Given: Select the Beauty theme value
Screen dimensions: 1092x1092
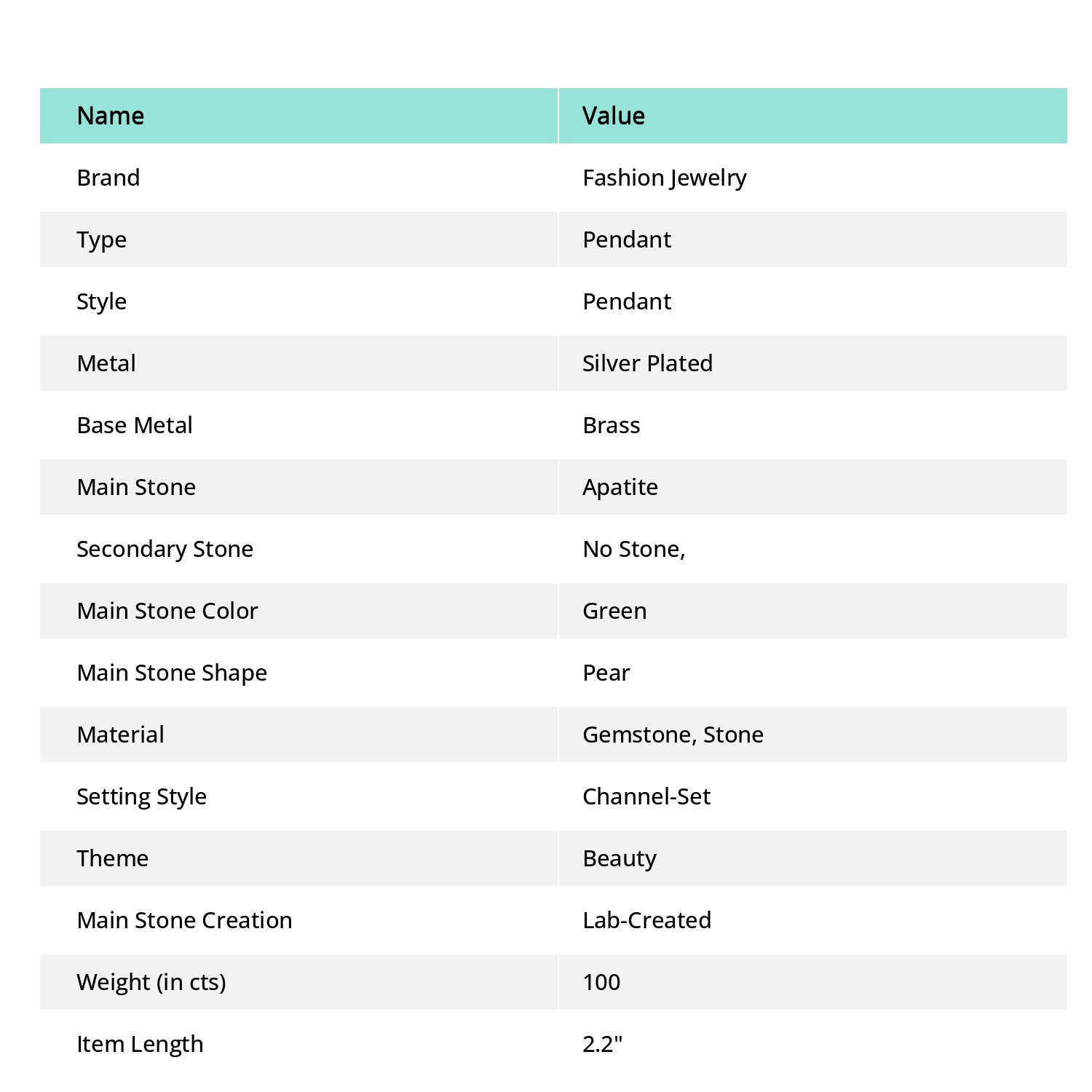Looking at the screenshot, I should click(620, 859).
